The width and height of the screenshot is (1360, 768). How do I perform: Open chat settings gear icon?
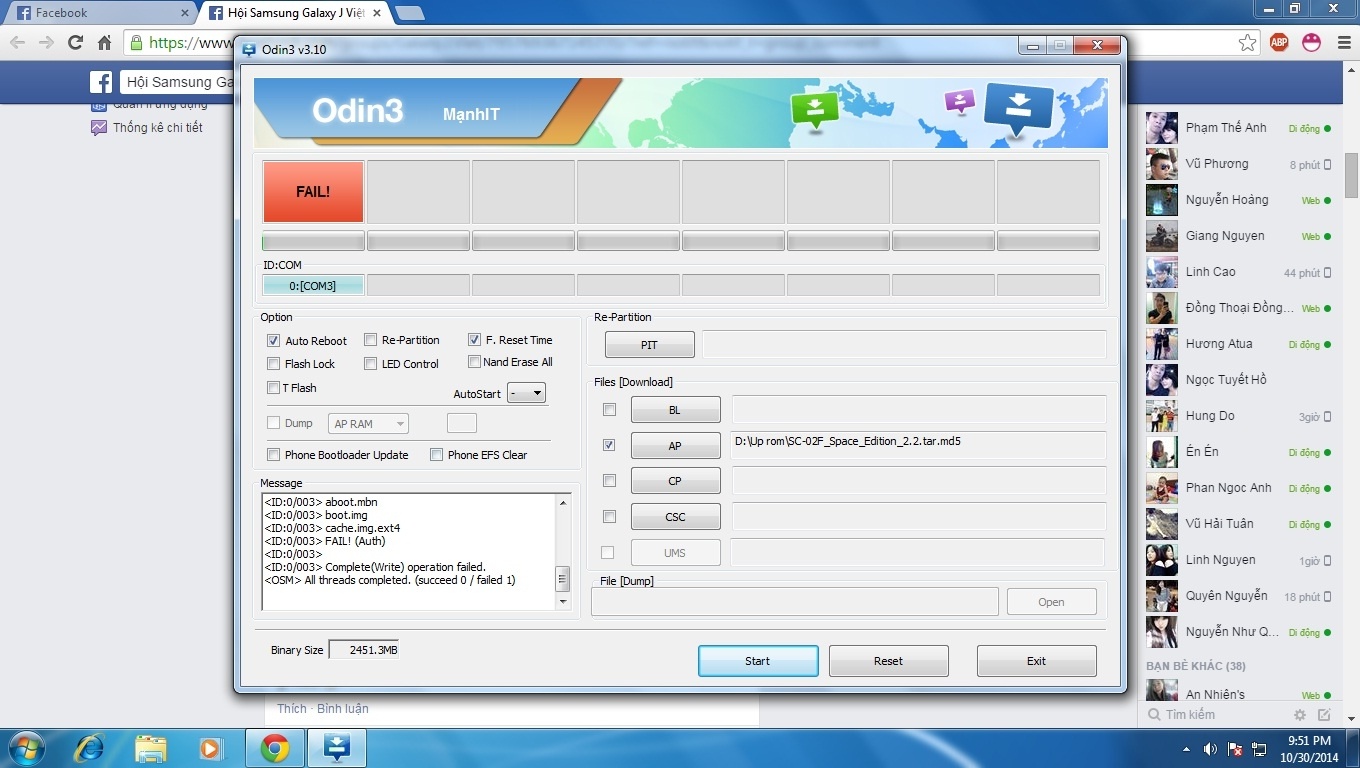tap(1300, 715)
